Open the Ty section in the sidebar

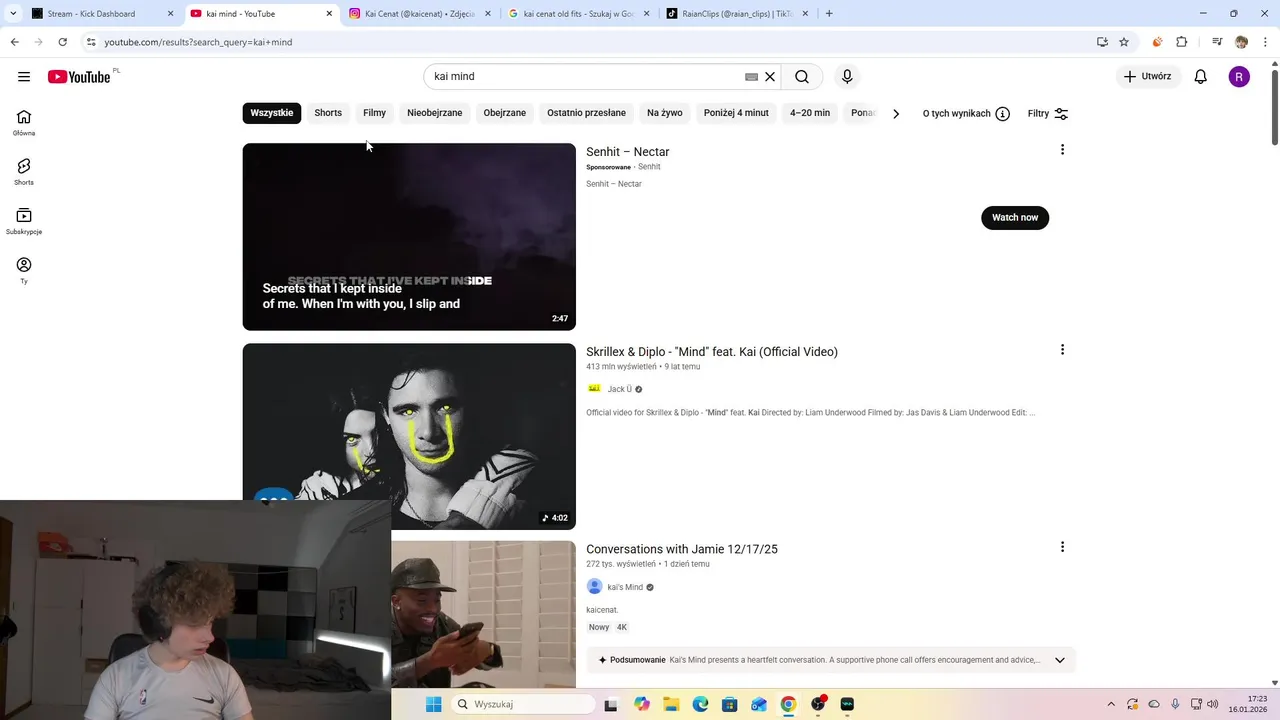[x=24, y=270]
